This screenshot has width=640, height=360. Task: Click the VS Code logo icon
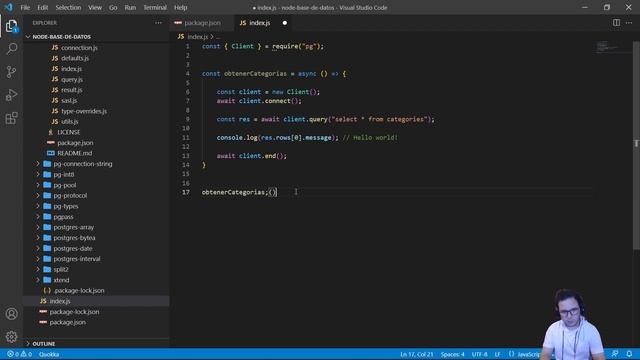click(8, 7)
